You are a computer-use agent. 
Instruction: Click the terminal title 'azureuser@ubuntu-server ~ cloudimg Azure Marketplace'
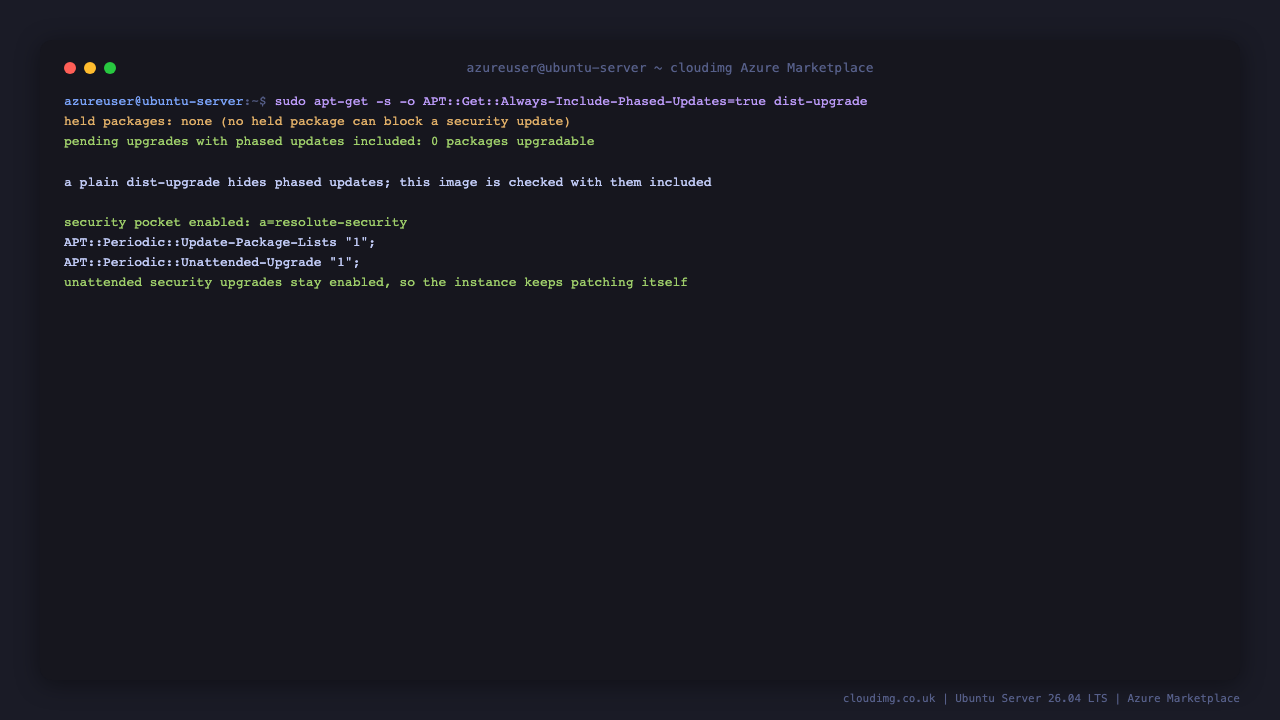[x=670, y=68]
